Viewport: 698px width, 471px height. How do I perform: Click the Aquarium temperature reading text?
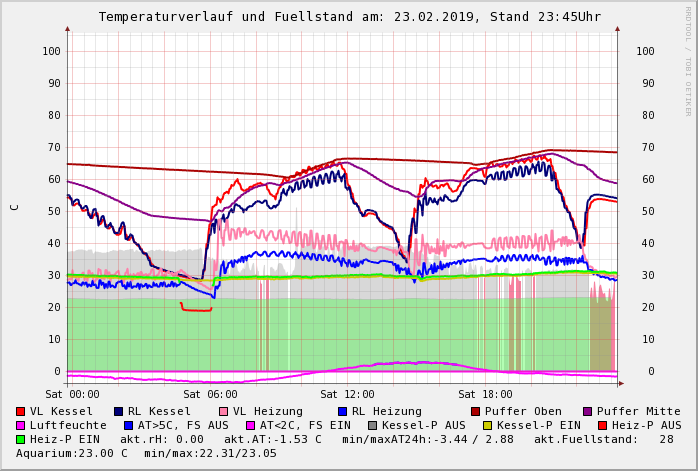[72, 453]
